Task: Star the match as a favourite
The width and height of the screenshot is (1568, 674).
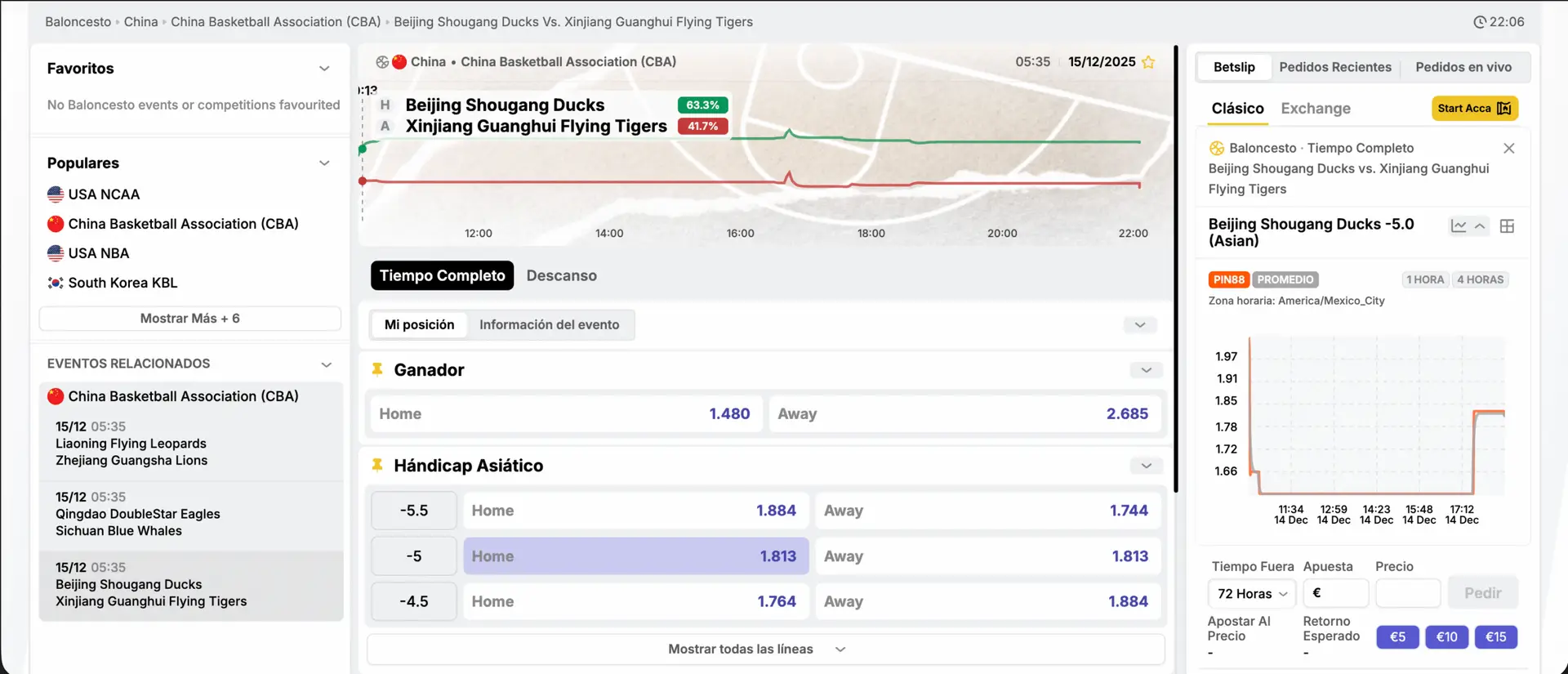Action: coord(1148,62)
